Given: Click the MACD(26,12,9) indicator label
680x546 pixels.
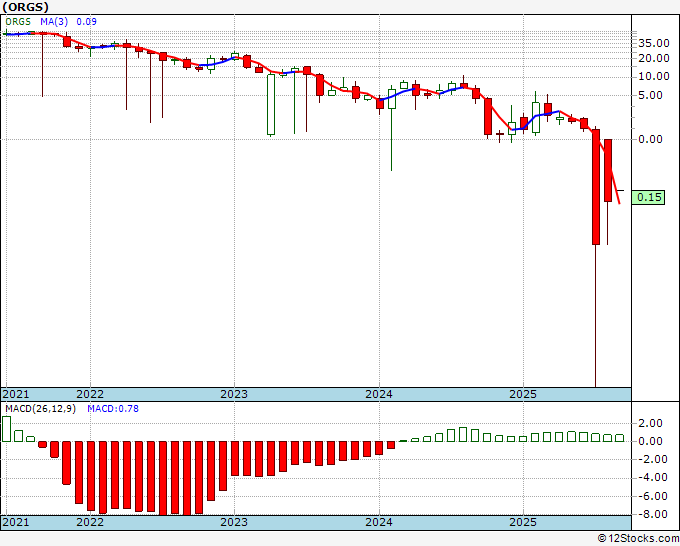Looking at the screenshot, I should [x=40, y=409].
